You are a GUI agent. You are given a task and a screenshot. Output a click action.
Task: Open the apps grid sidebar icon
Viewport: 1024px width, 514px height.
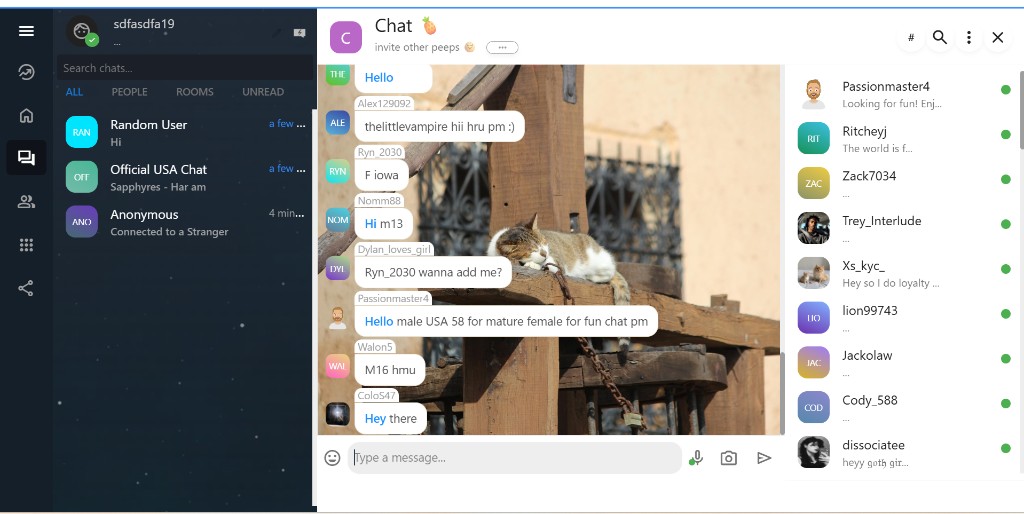pos(26,245)
